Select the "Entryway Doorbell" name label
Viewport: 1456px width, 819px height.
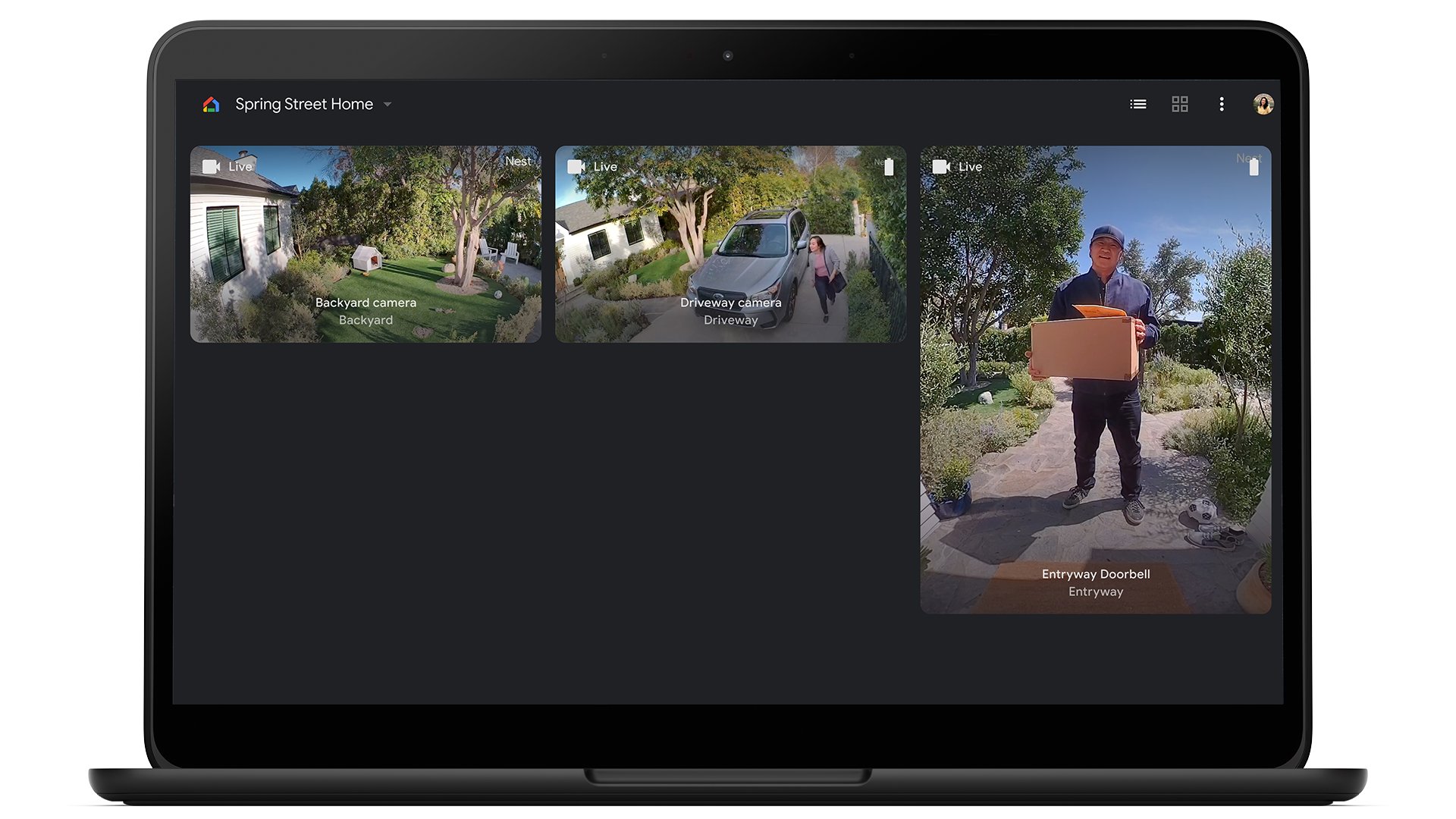click(x=1095, y=574)
